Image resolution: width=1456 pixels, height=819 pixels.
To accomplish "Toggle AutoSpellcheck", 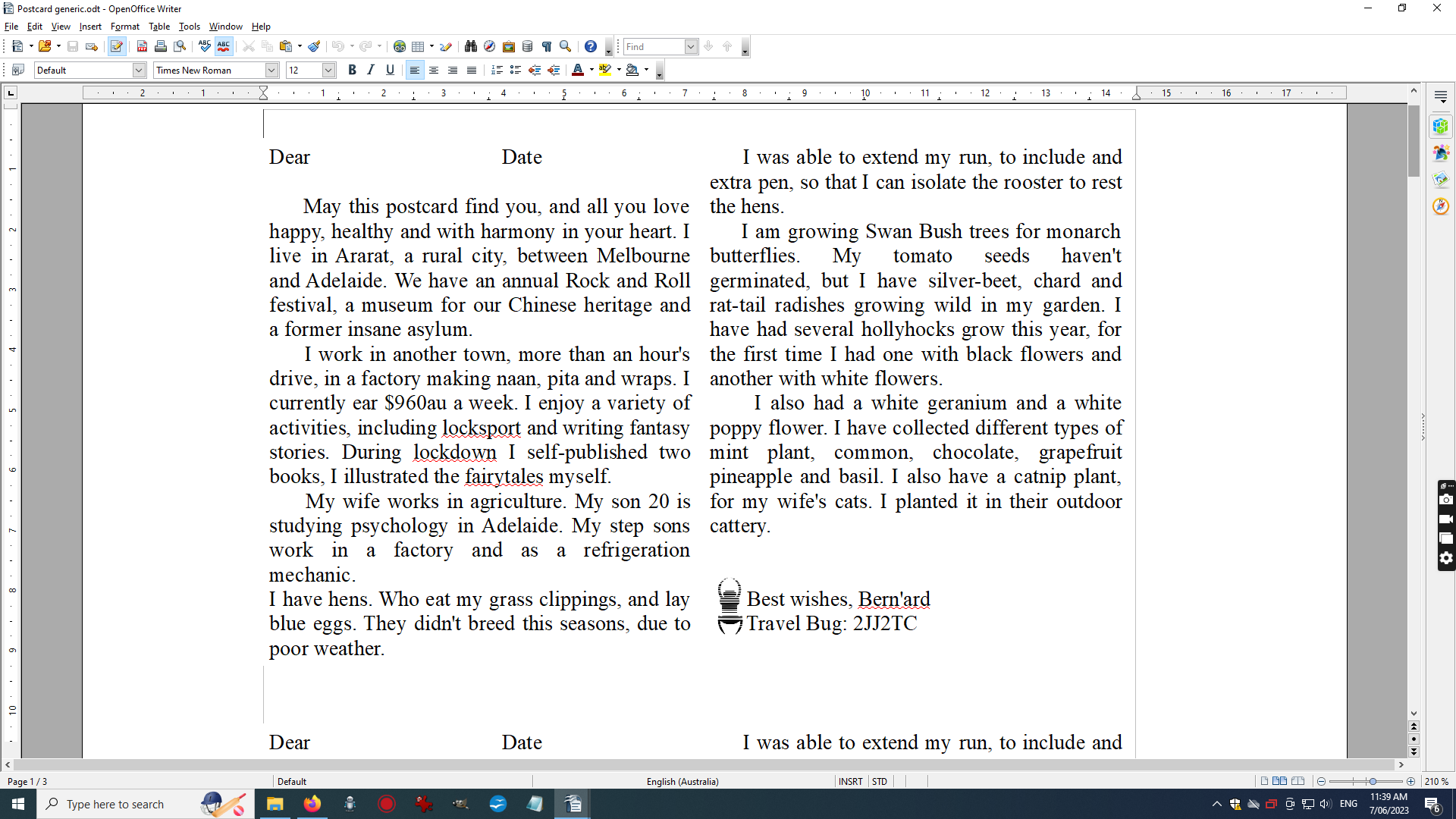I will [223, 46].
